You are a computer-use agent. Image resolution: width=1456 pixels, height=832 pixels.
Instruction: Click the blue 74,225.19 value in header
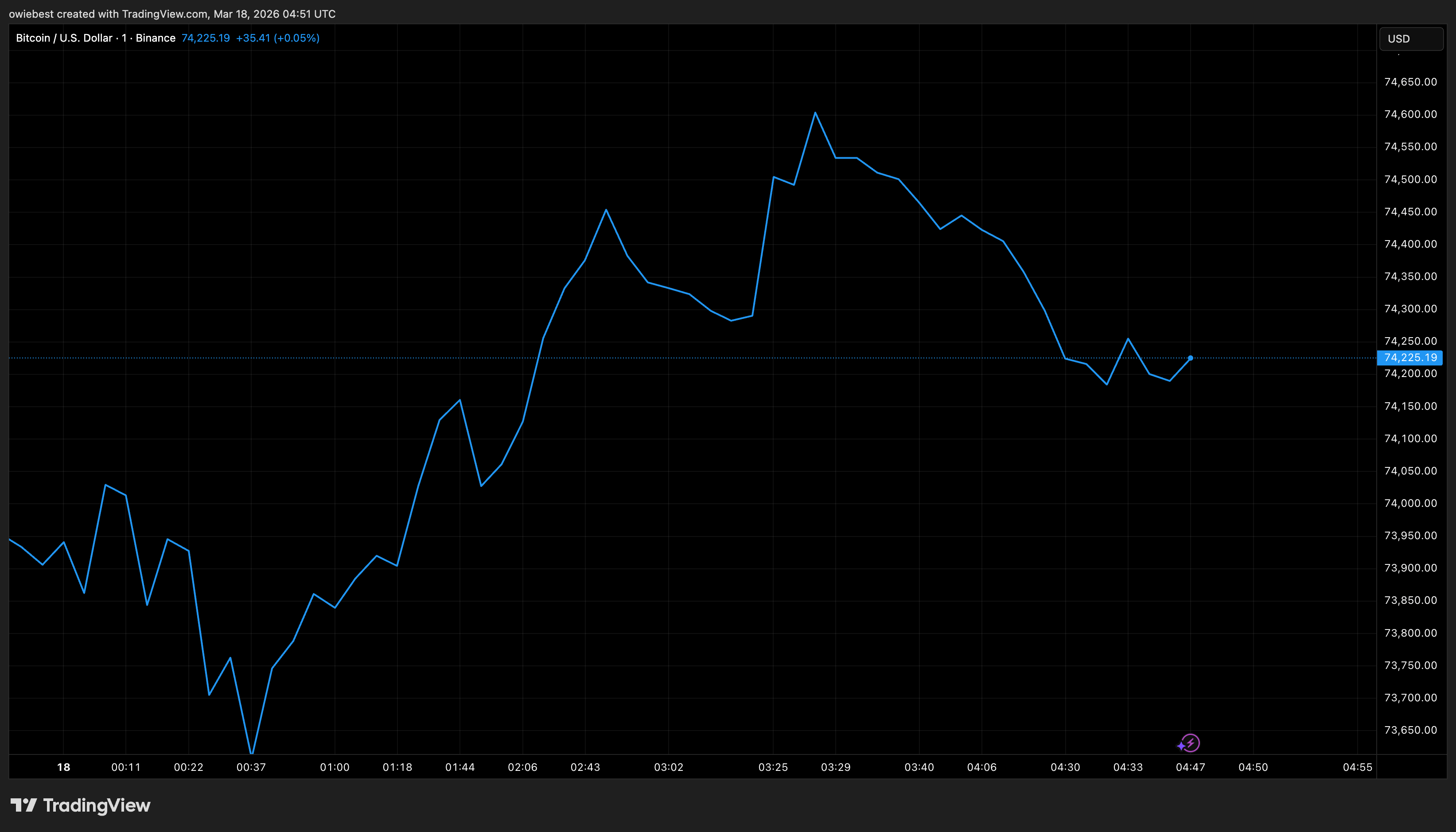pyautogui.click(x=205, y=38)
